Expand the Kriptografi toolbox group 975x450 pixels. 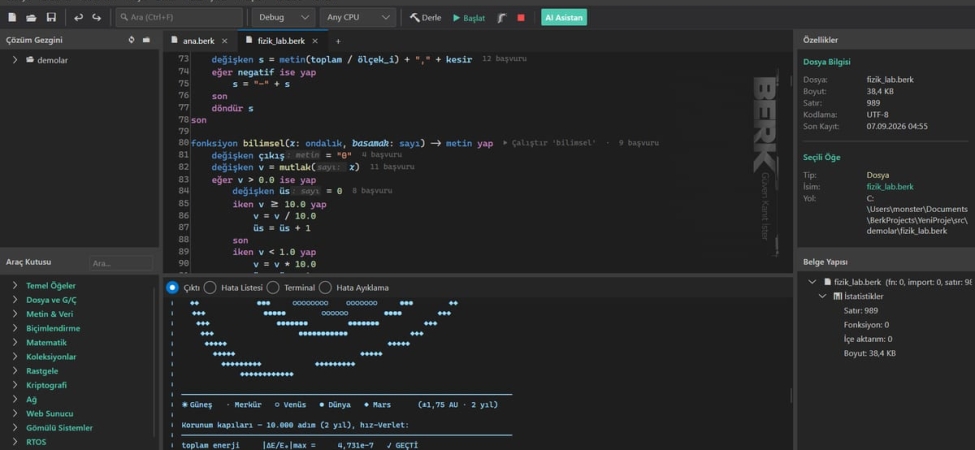[15, 385]
